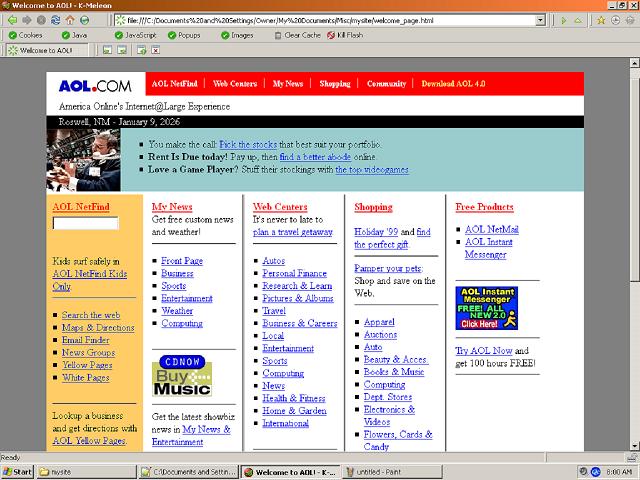The height and width of the screenshot is (480, 640).
Task: Select the 'Welcome to AOL!' browser tab
Action: [x=41, y=50]
